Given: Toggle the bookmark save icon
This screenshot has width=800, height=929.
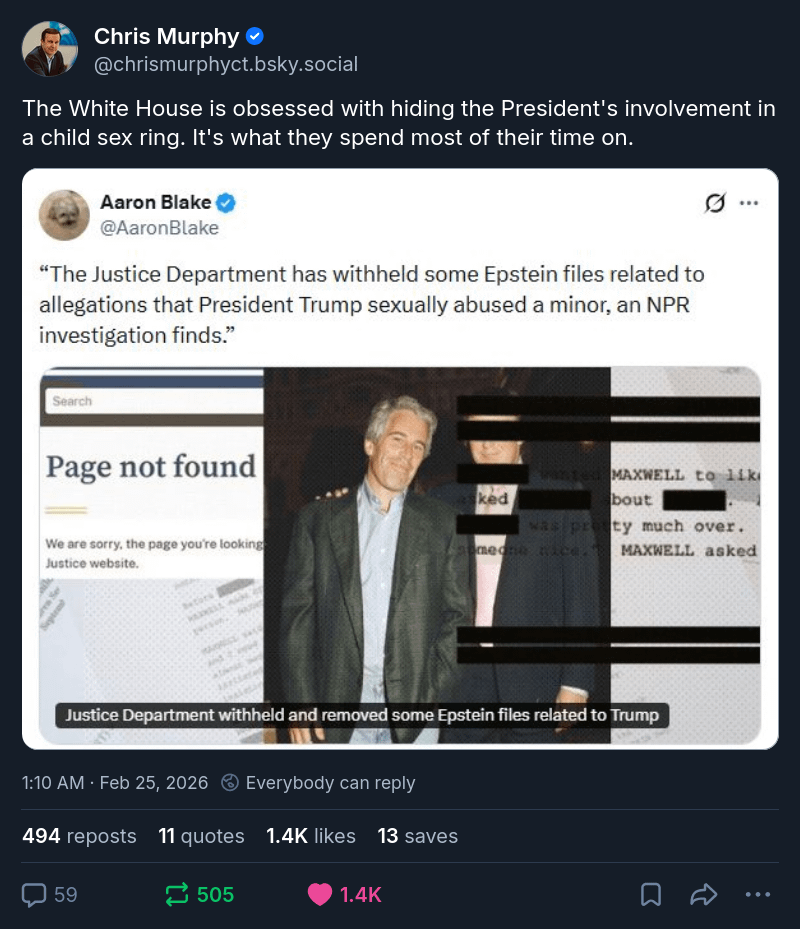Looking at the screenshot, I should (x=651, y=894).
